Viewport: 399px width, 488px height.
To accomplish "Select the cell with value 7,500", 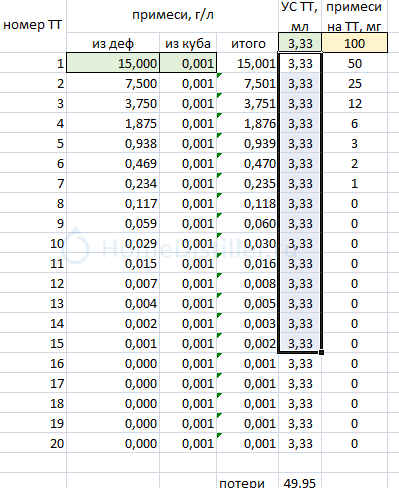I will [113, 83].
